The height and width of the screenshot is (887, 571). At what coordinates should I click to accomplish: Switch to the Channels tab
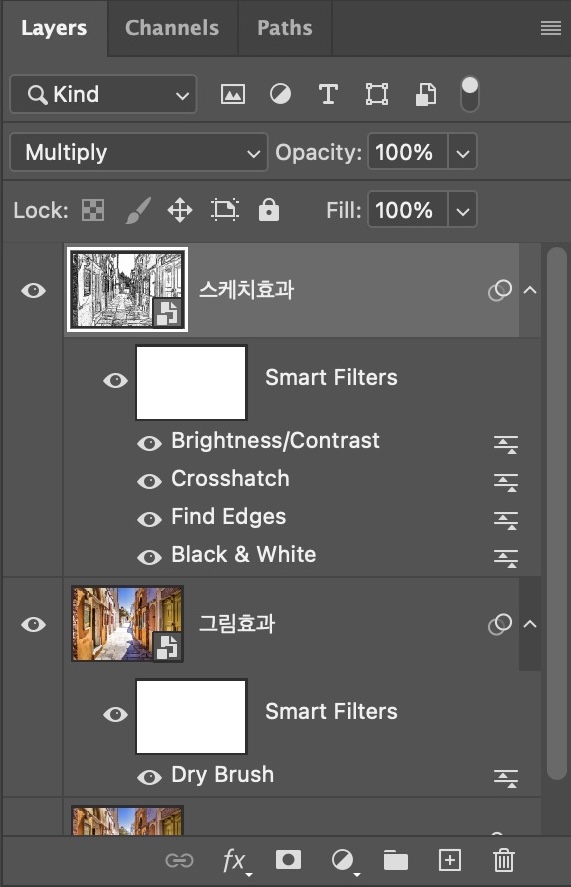[172, 28]
